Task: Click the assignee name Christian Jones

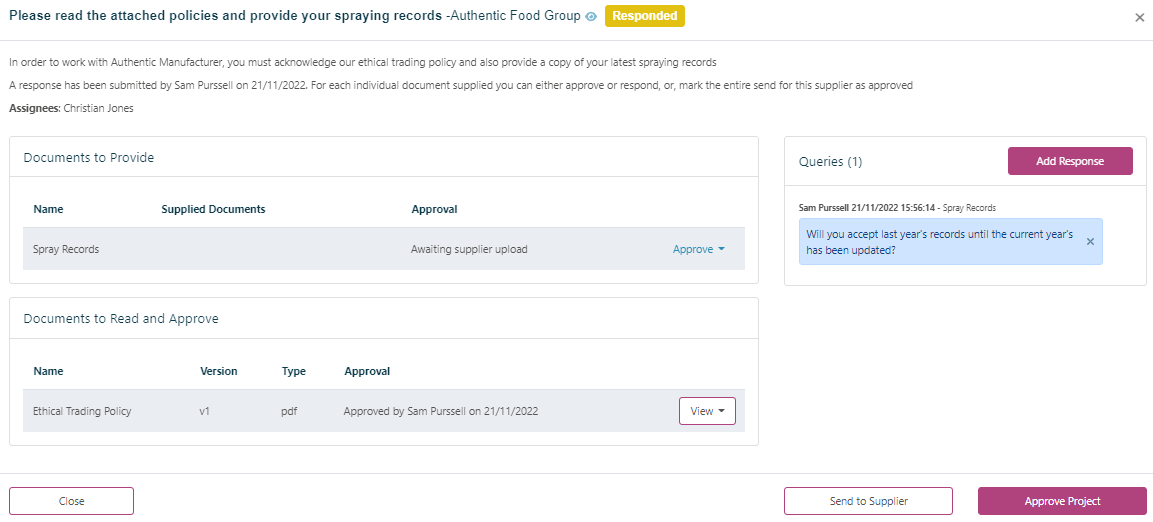Action: pos(98,108)
